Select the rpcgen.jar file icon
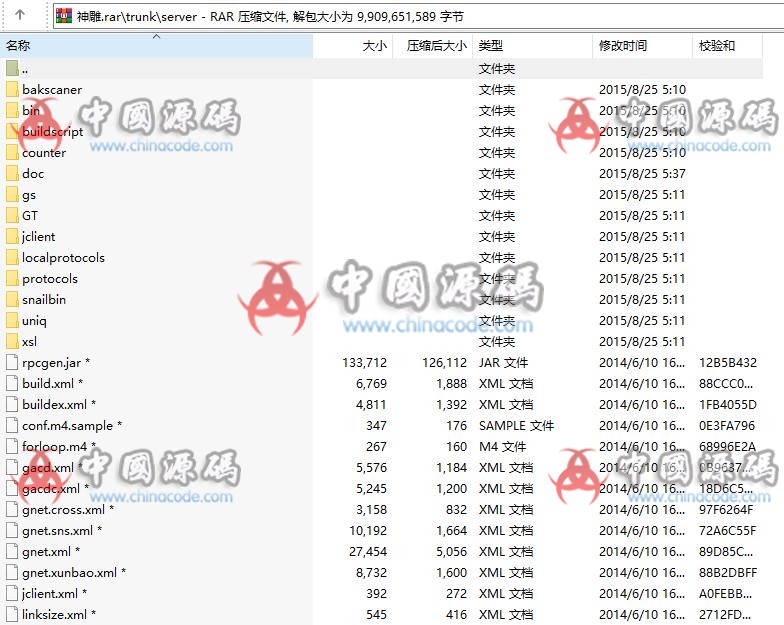 coord(12,362)
